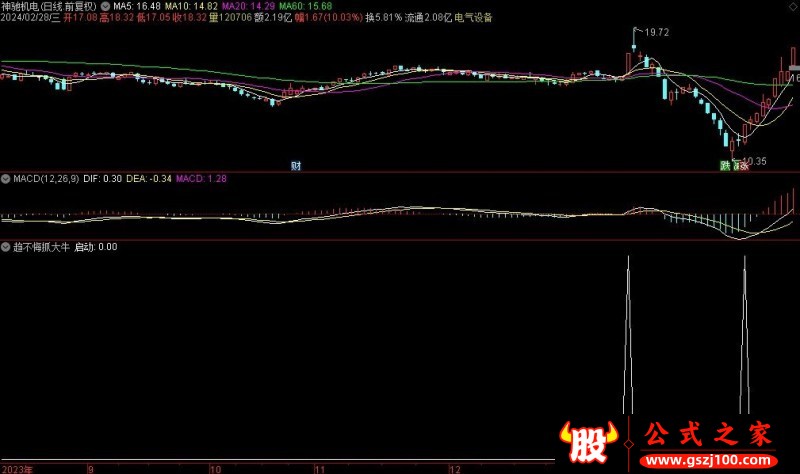800x474 pixels.
Task: Click the purple MACD value label
Action: point(202,178)
